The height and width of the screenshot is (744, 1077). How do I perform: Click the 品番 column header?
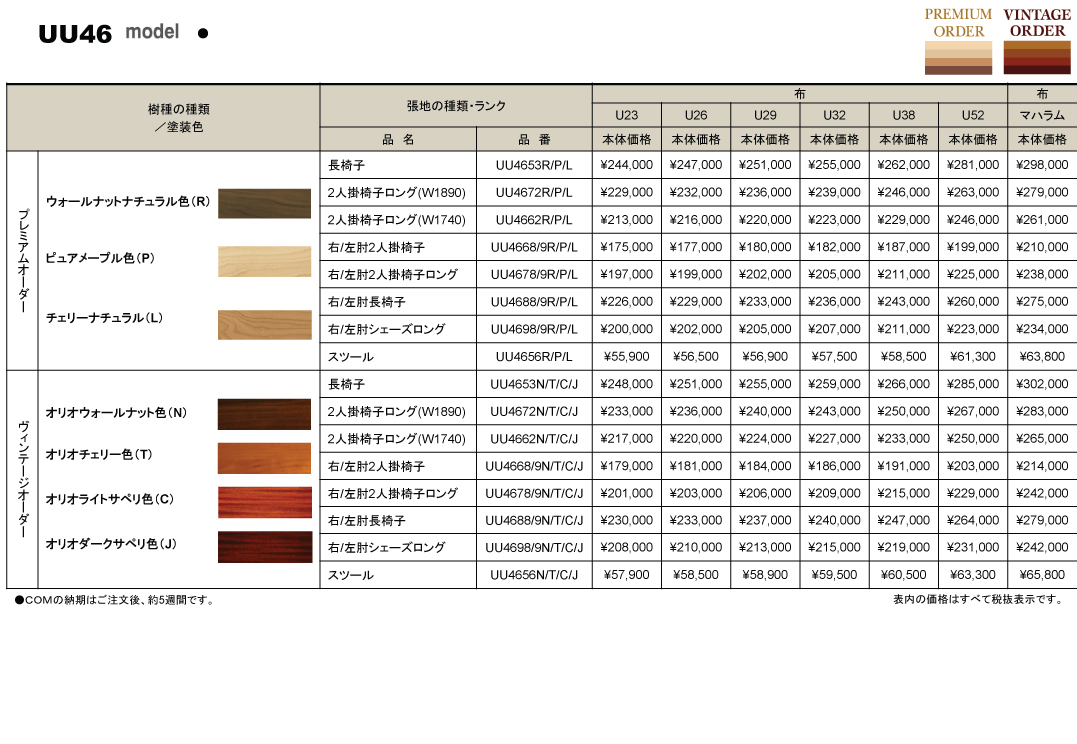click(x=534, y=140)
